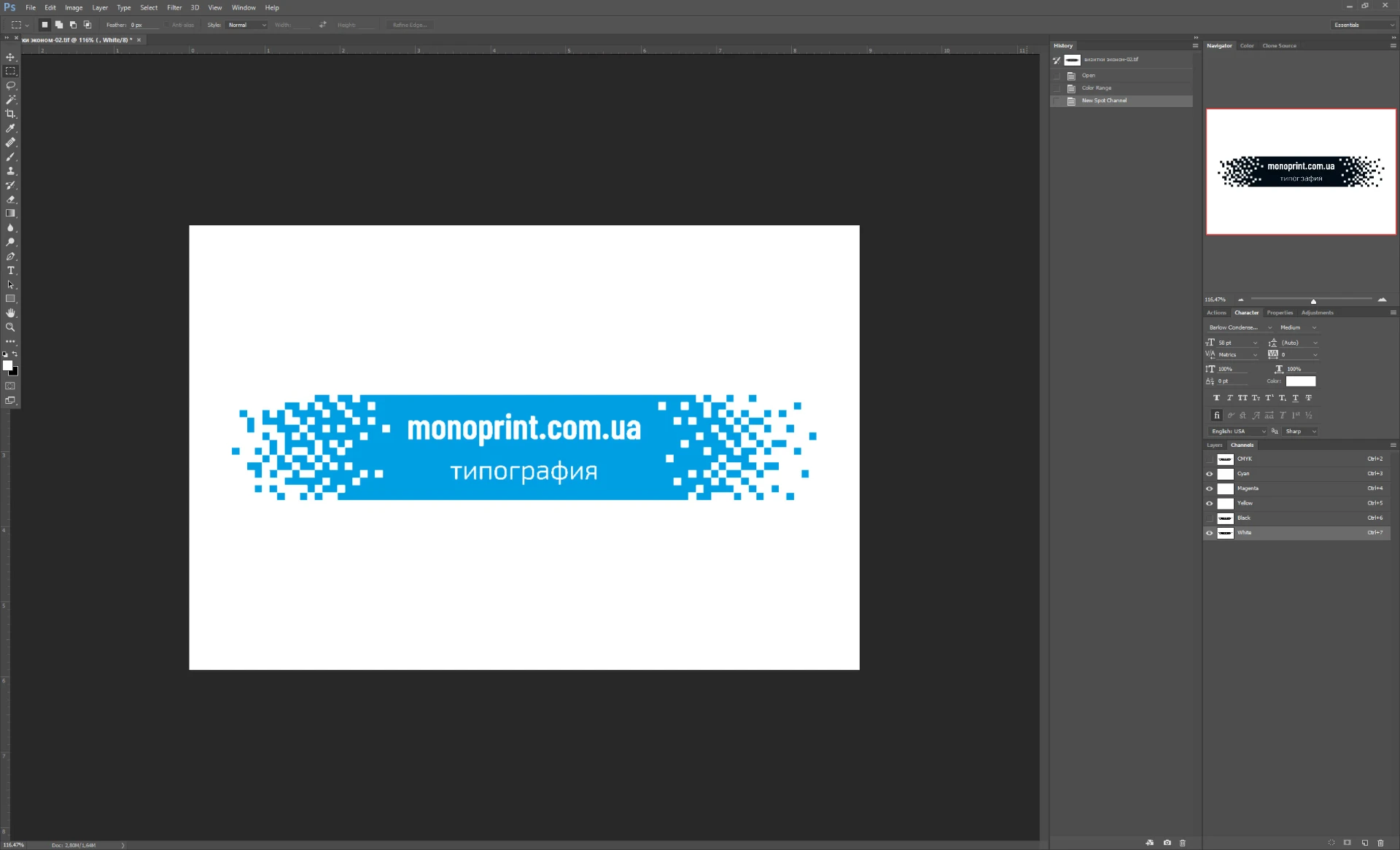1400x850 pixels.
Task: Hide the White spot channel
Action: pos(1210,533)
